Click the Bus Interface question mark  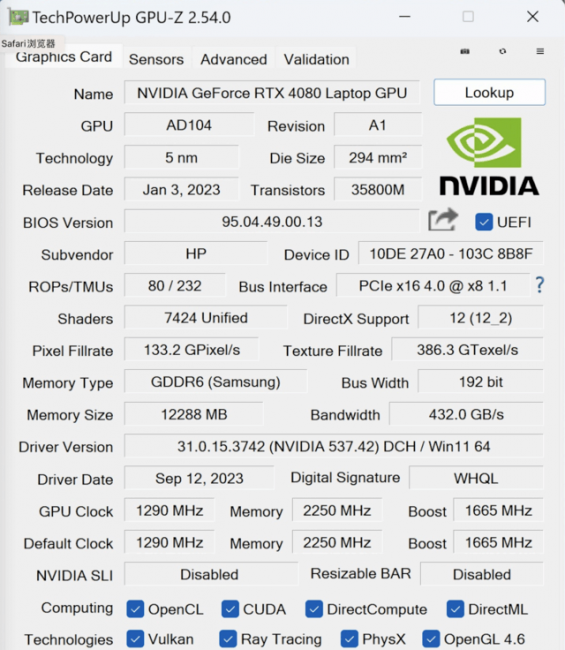[x=539, y=285]
